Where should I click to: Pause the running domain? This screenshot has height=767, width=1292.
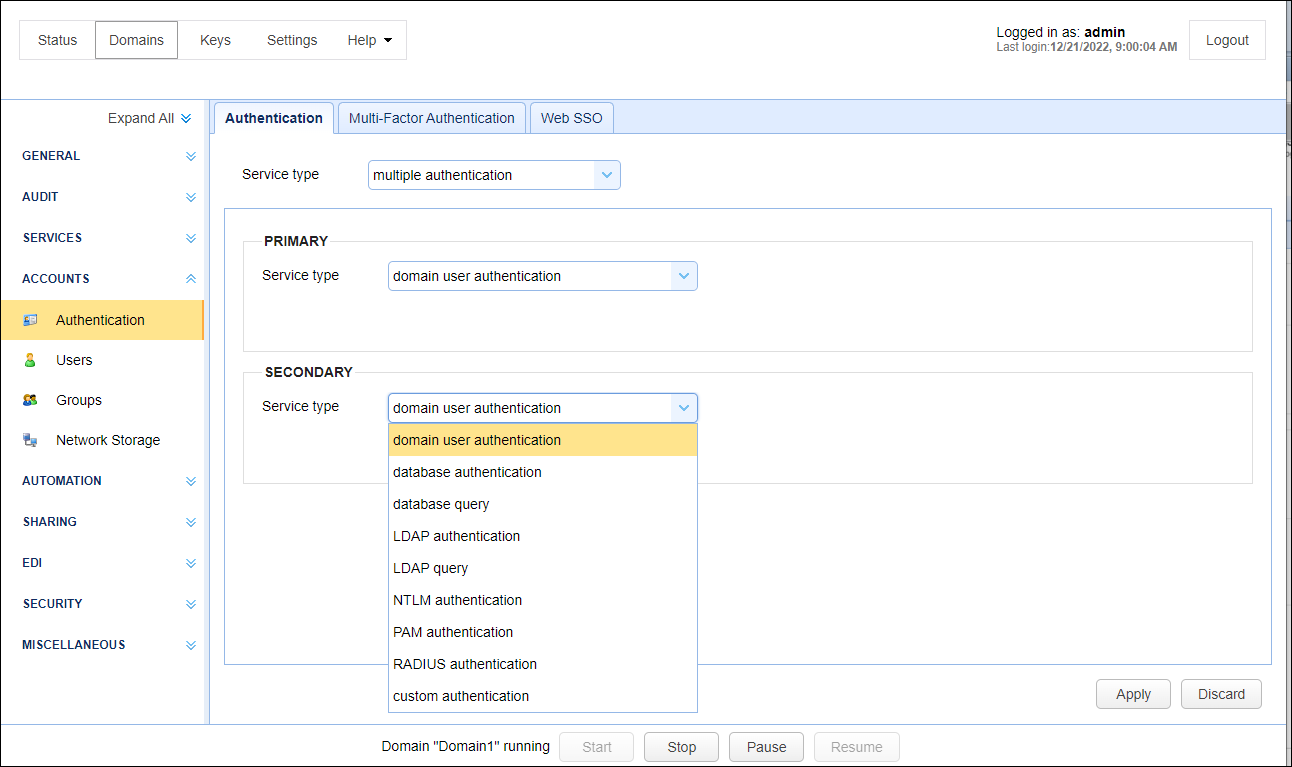pyautogui.click(x=767, y=747)
